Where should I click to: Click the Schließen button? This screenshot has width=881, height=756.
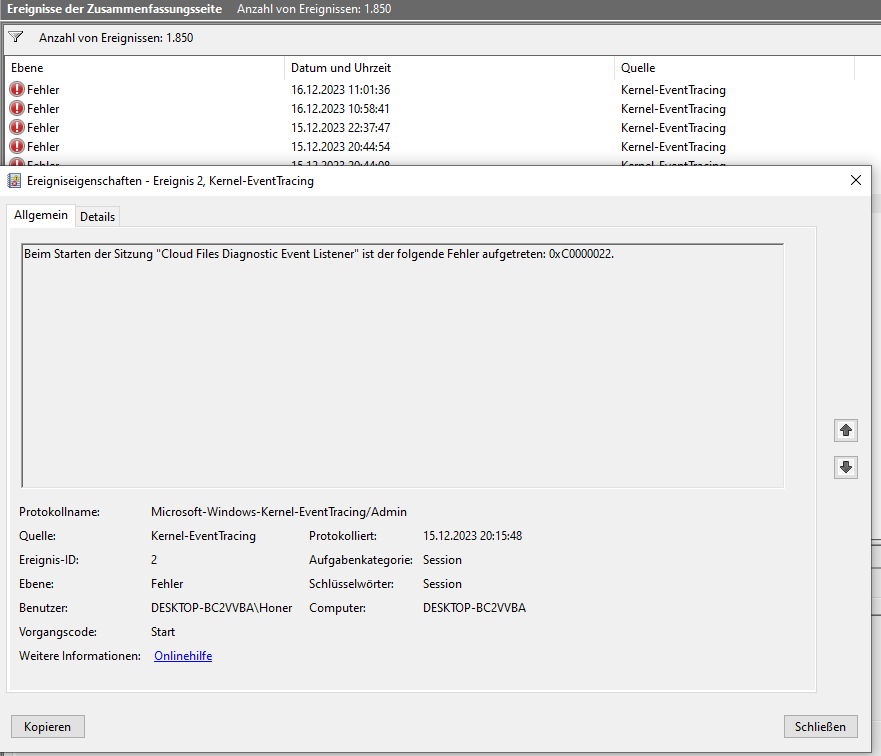pyautogui.click(x=820, y=727)
